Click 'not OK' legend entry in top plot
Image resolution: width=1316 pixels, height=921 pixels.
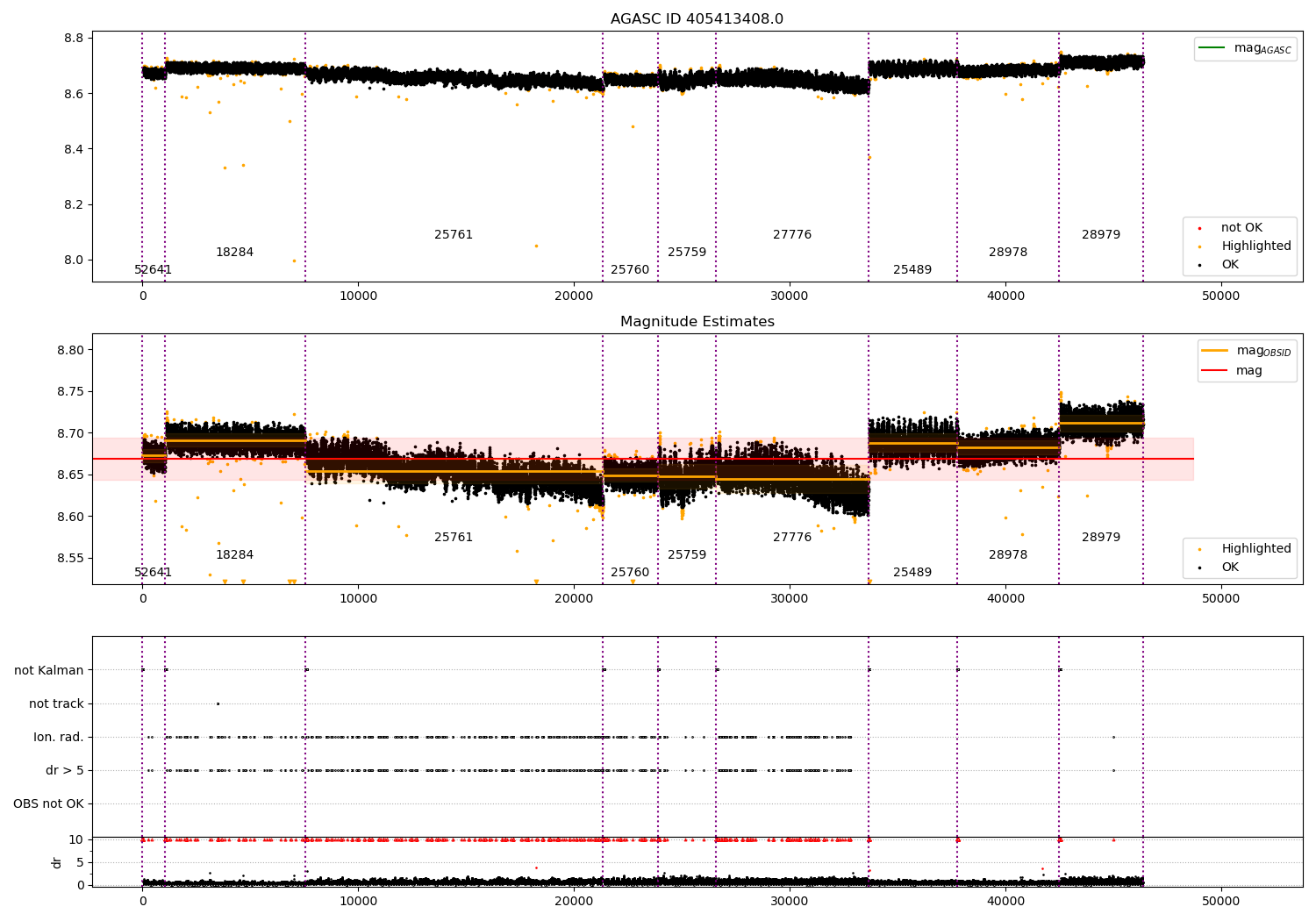1232,228
